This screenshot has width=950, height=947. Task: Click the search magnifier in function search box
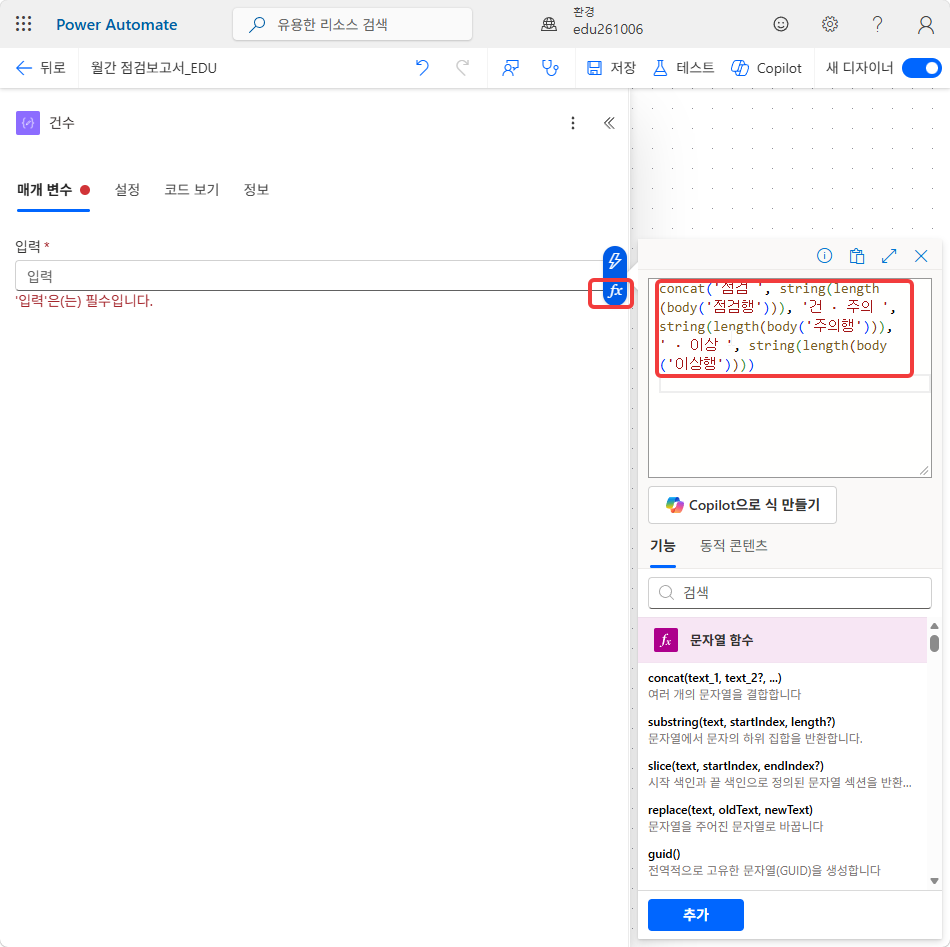(x=666, y=593)
